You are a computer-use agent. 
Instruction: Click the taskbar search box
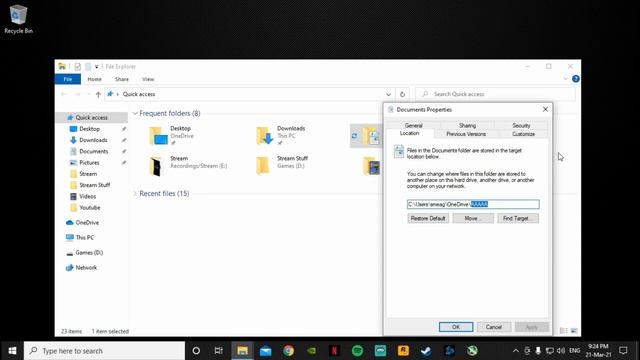point(104,351)
